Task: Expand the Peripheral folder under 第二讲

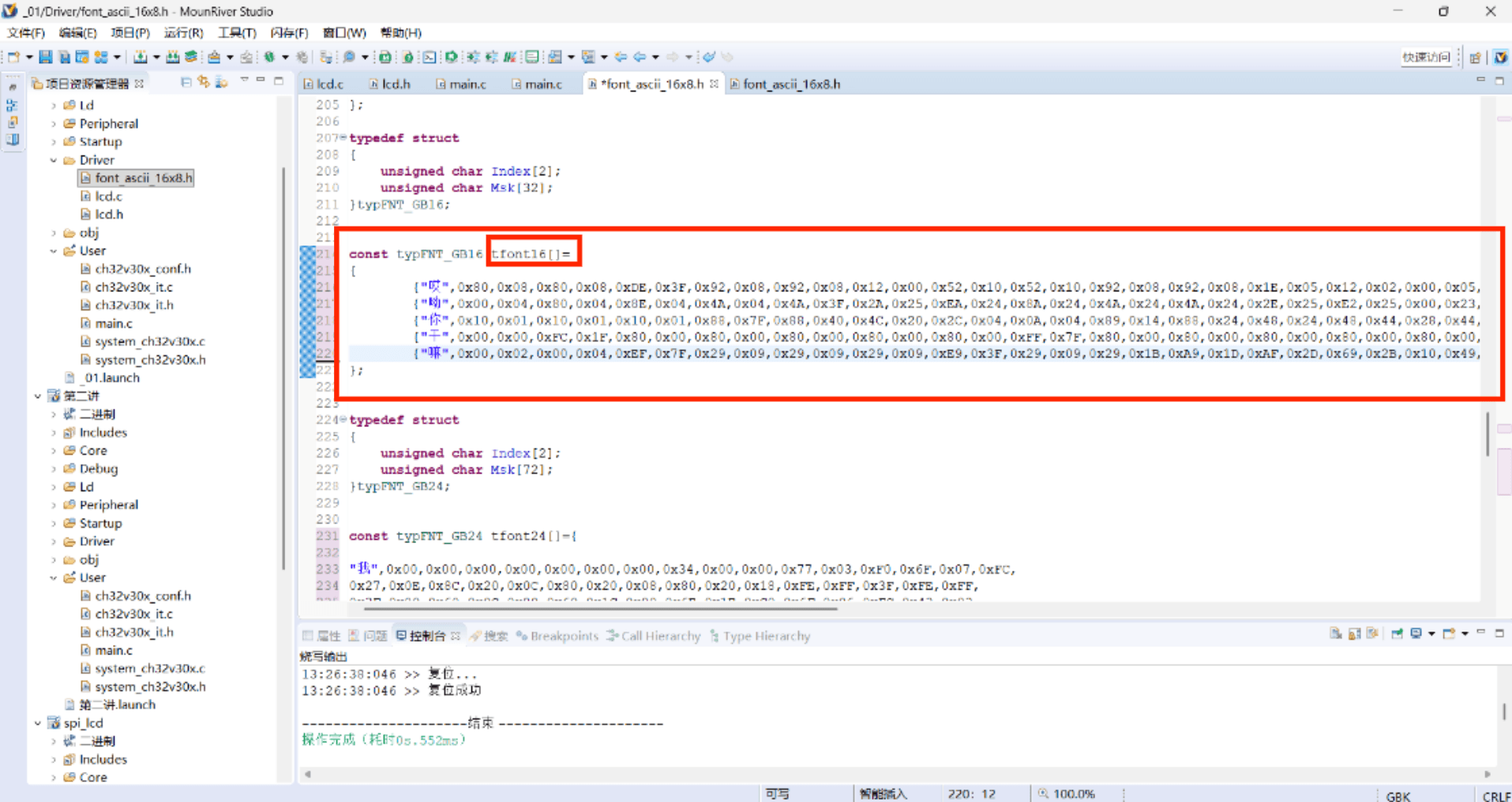Action: pyautogui.click(x=54, y=505)
